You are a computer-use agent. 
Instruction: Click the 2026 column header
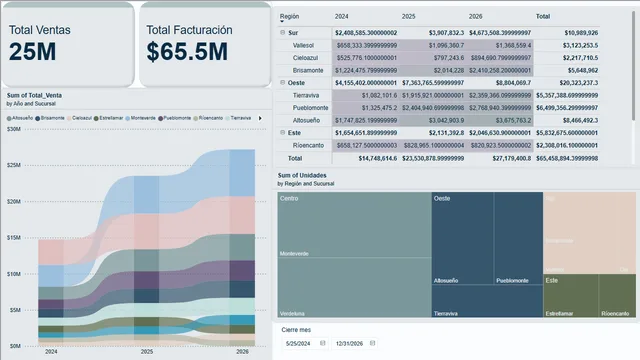pos(475,16)
